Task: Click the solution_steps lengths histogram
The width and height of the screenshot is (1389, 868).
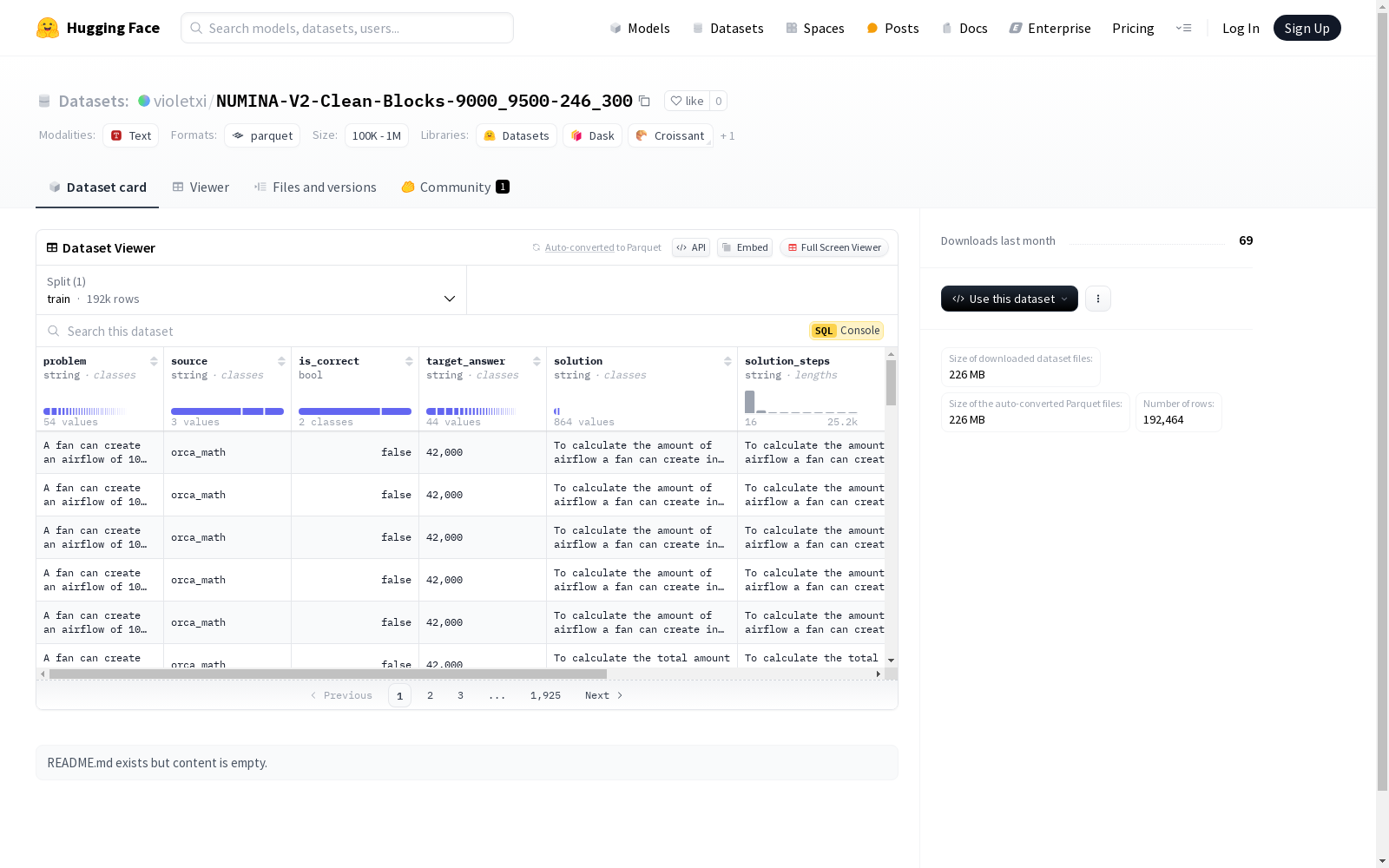Action: [x=801, y=402]
